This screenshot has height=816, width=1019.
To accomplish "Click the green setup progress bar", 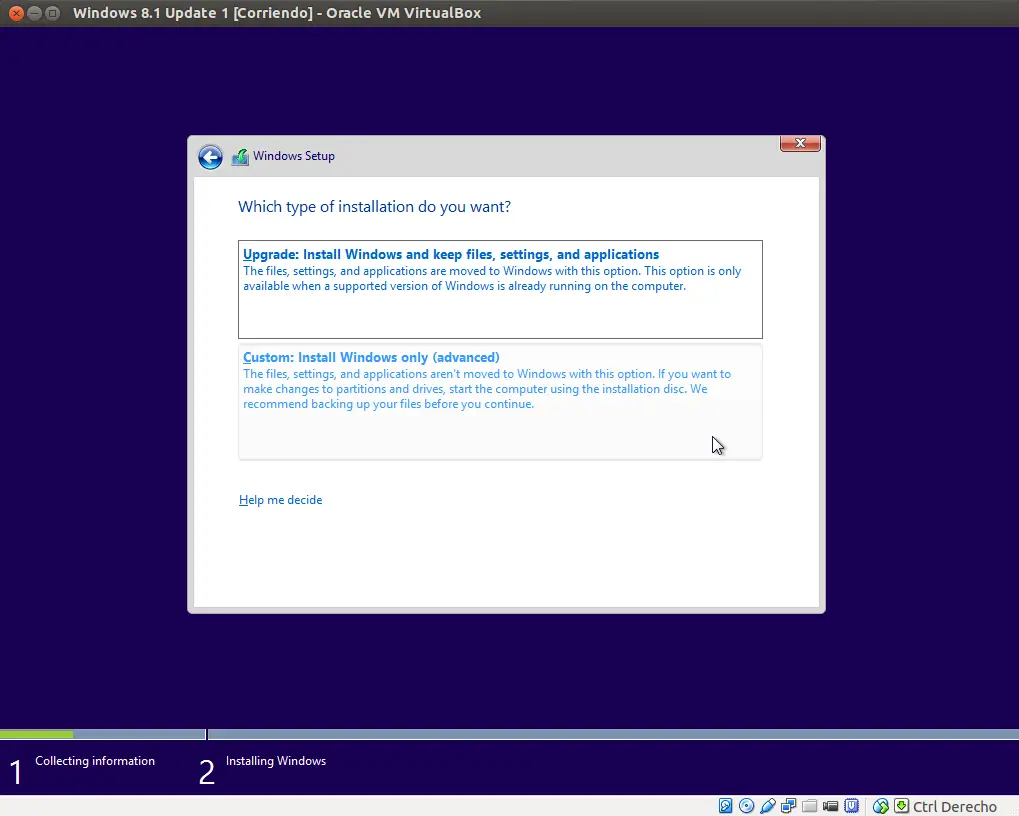I will (x=36, y=734).
